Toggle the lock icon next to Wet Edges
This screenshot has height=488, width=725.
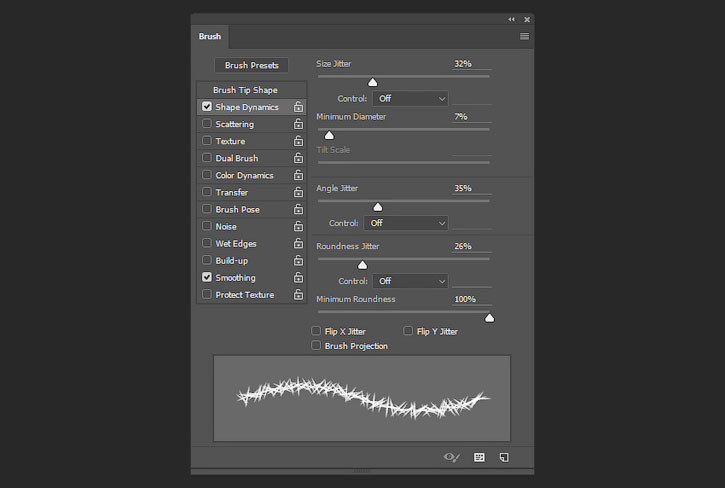pyautogui.click(x=298, y=244)
